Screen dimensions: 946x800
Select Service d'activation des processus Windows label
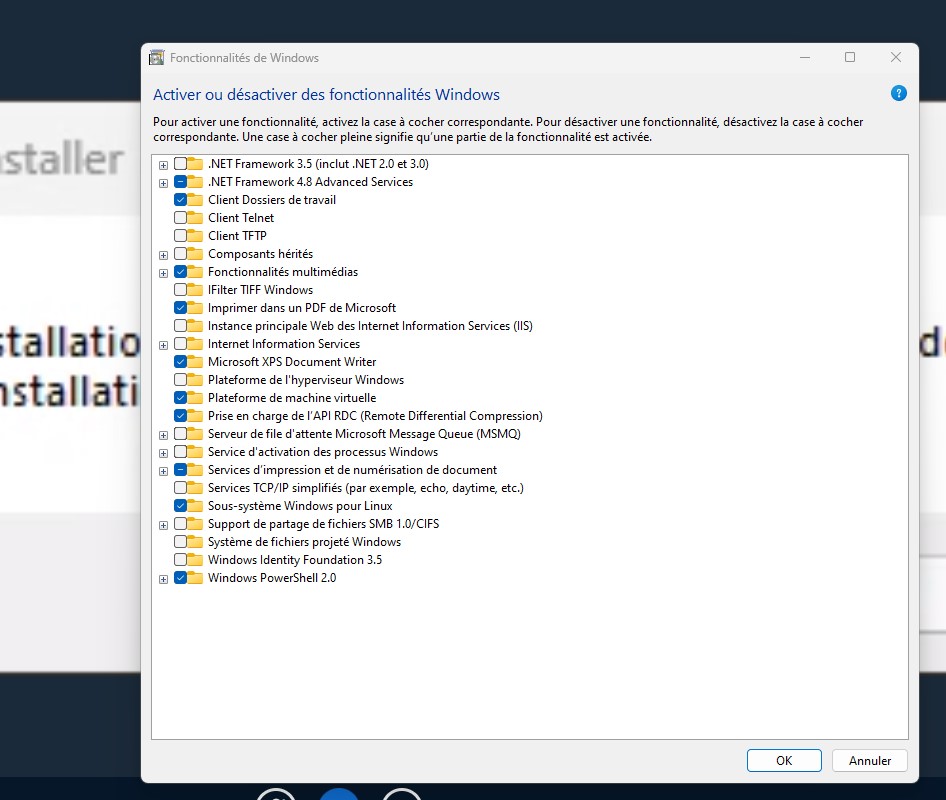click(x=323, y=452)
